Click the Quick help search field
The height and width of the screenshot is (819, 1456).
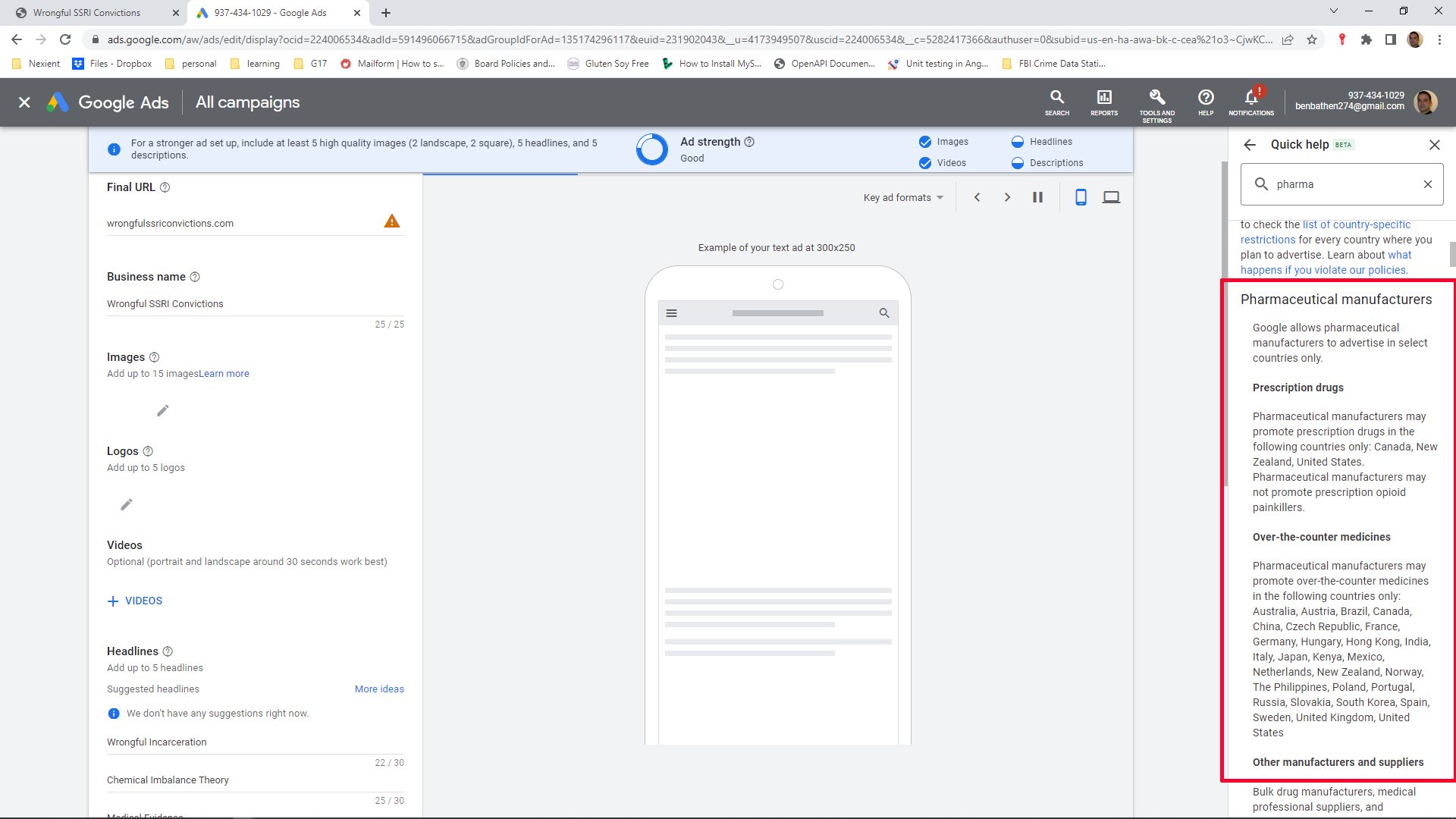pyautogui.click(x=1342, y=184)
